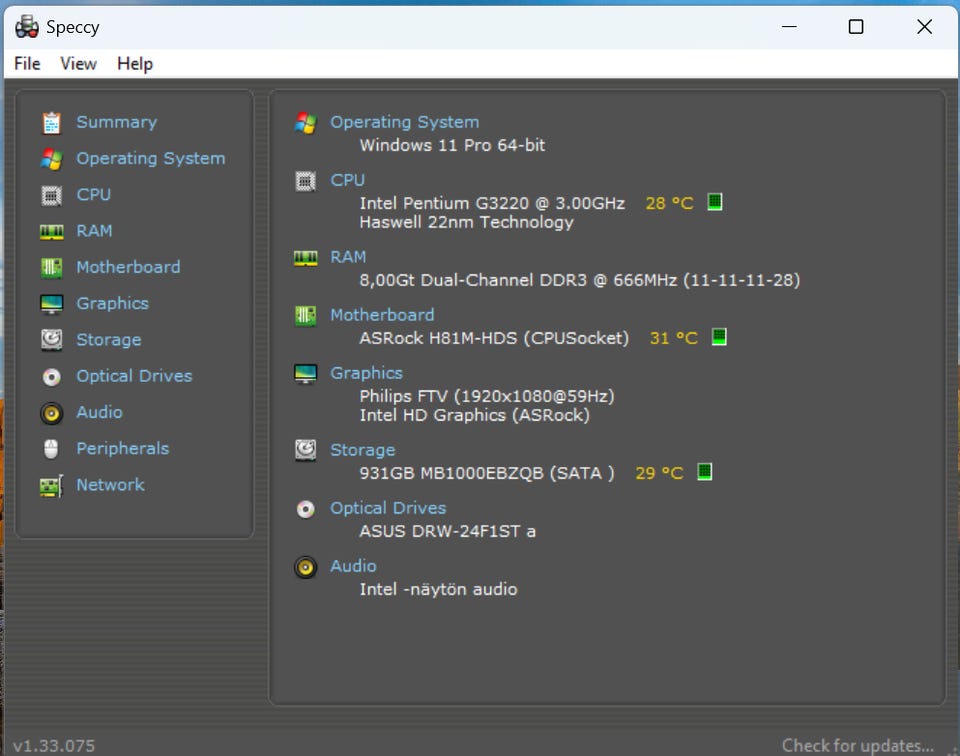The height and width of the screenshot is (756, 960).
Task: Click the Summary clipboard icon in sidebar
Action: click(x=51, y=122)
